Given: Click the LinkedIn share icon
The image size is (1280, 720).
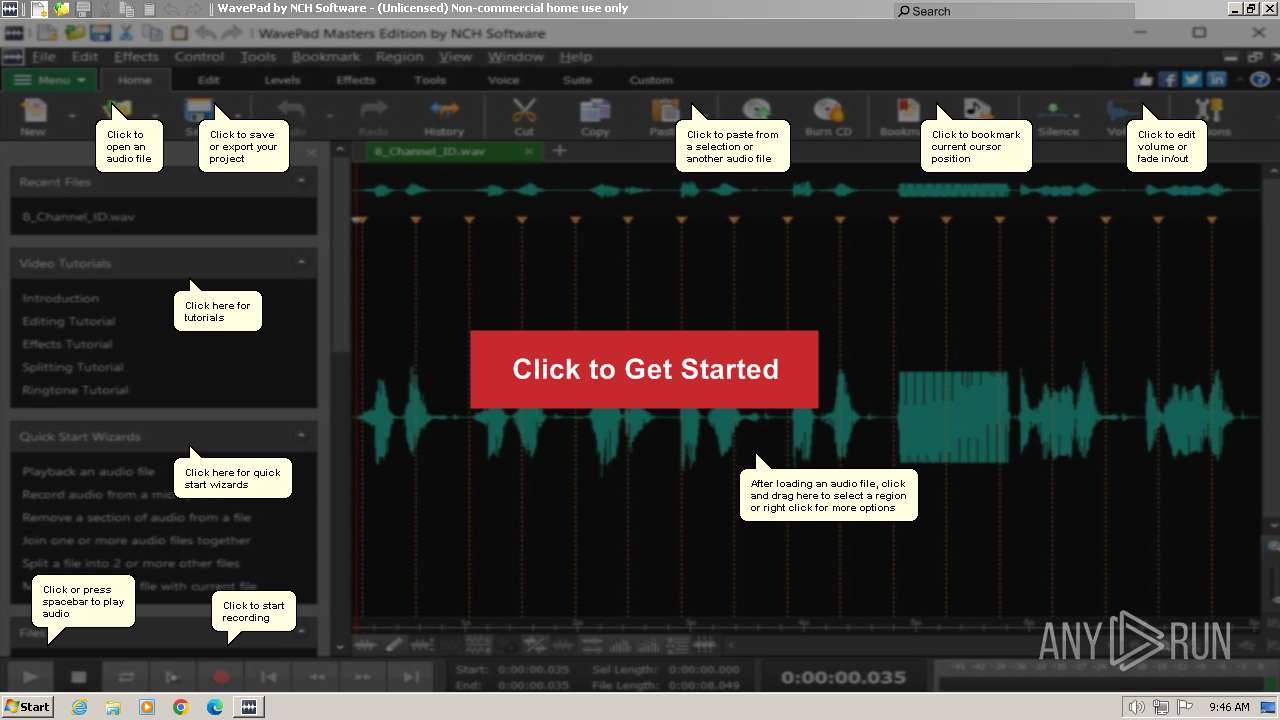Looking at the screenshot, I should click(1217, 80).
